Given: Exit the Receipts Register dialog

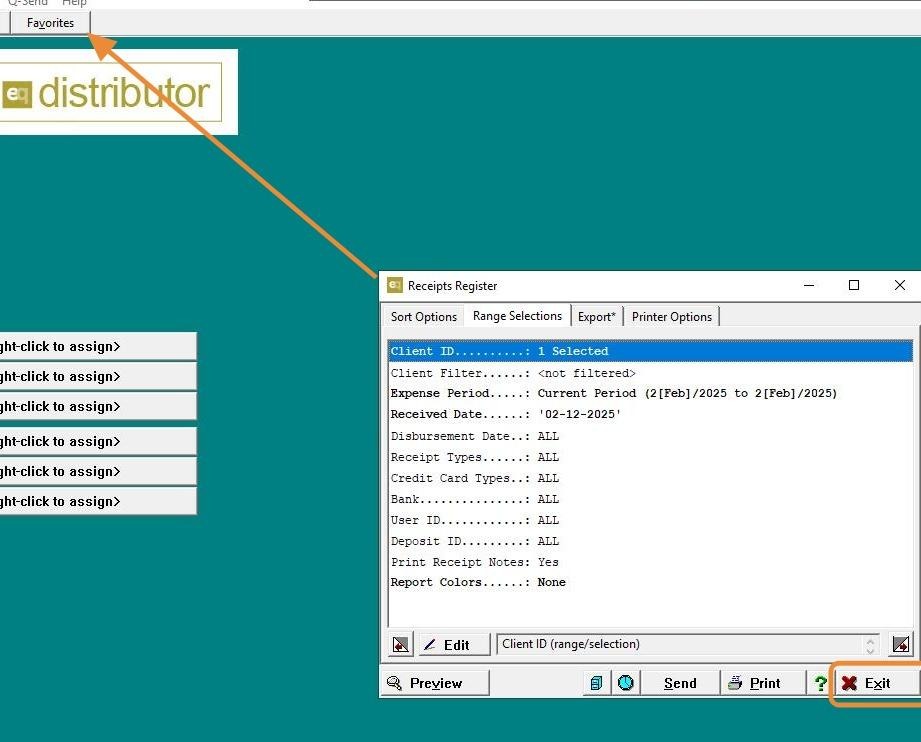Looking at the screenshot, I should (x=878, y=683).
